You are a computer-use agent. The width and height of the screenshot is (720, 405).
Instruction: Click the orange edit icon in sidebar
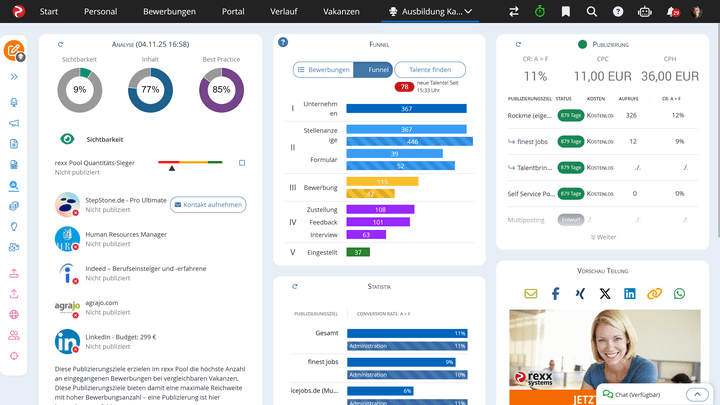point(14,50)
